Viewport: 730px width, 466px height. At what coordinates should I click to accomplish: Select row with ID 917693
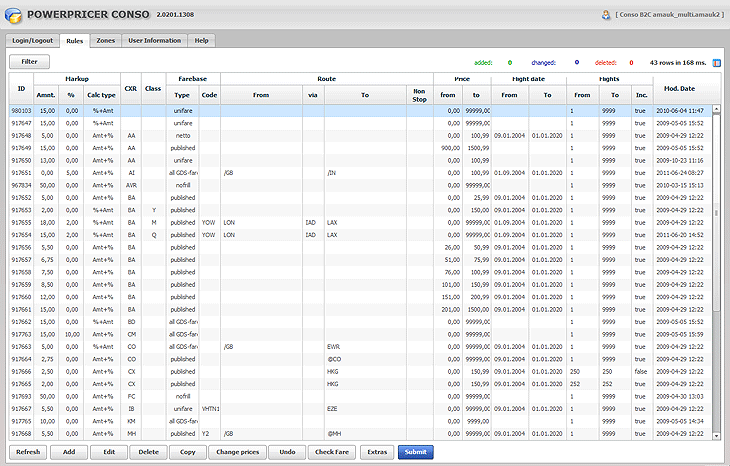[x=361, y=397]
